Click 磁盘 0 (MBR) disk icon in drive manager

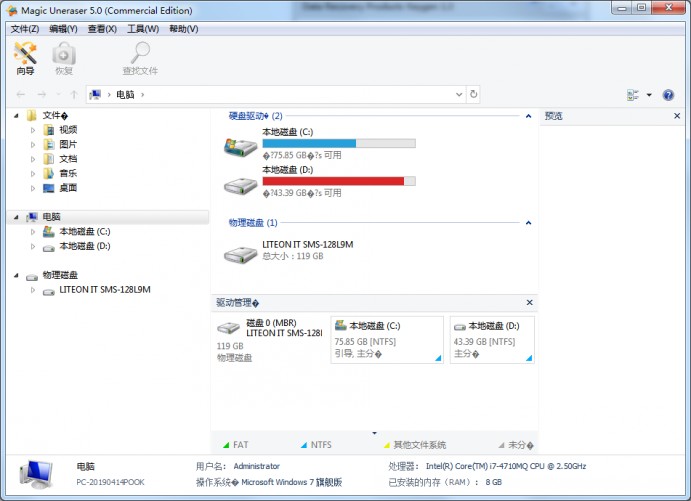pos(228,328)
